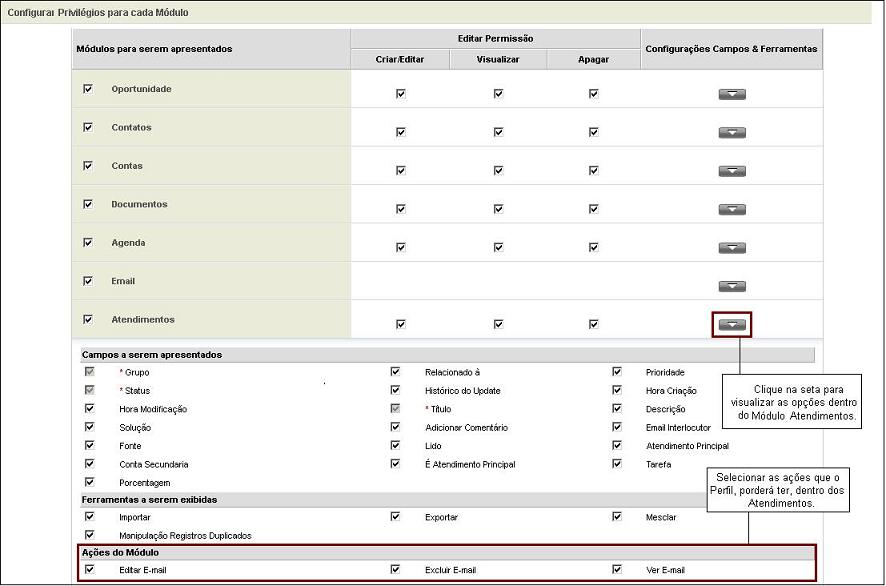Disable the Mesclar tool checkbox
Image resolution: width=886 pixels, height=586 pixels.
pyautogui.click(x=617, y=517)
